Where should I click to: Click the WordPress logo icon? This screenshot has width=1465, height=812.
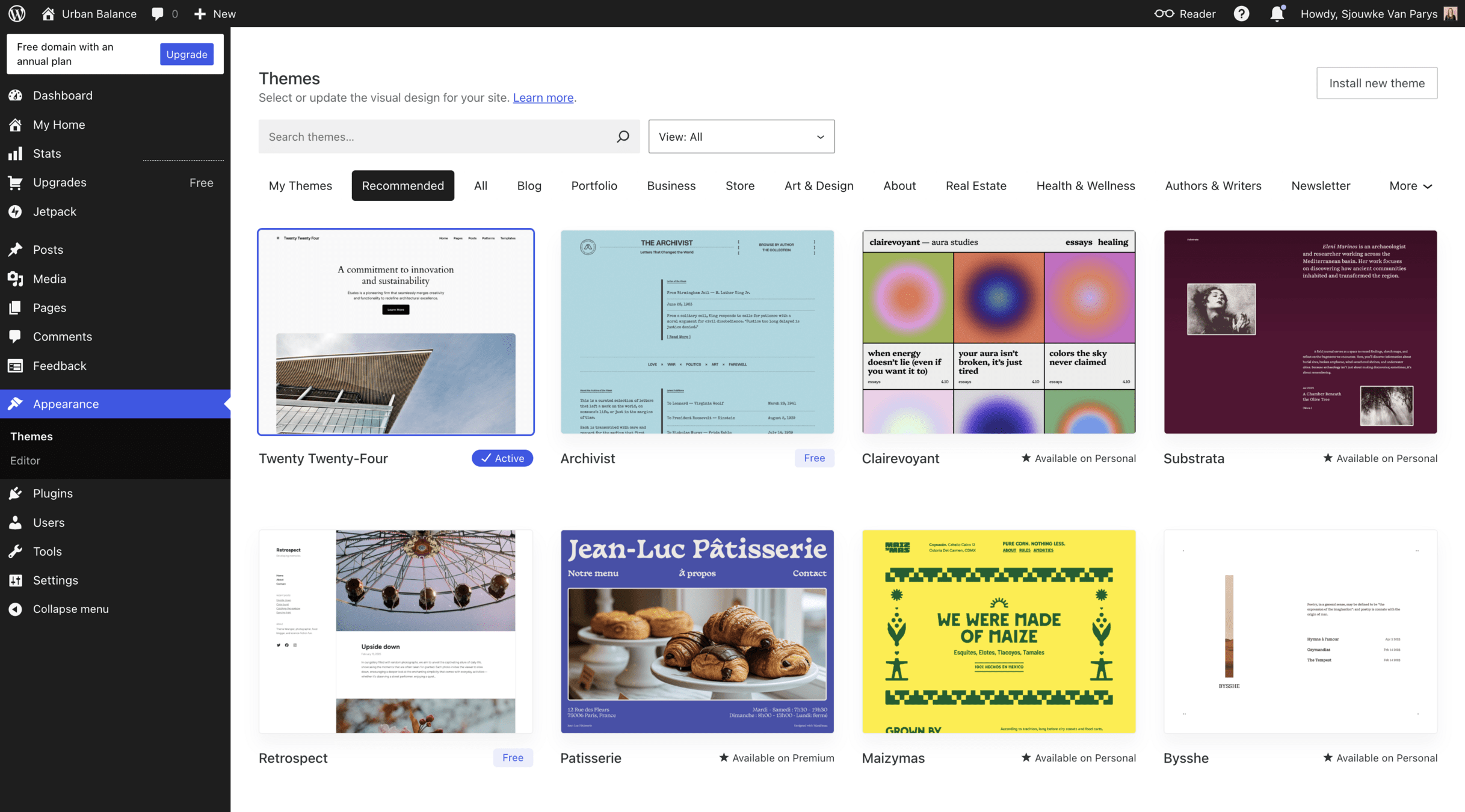click(x=17, y=13)
